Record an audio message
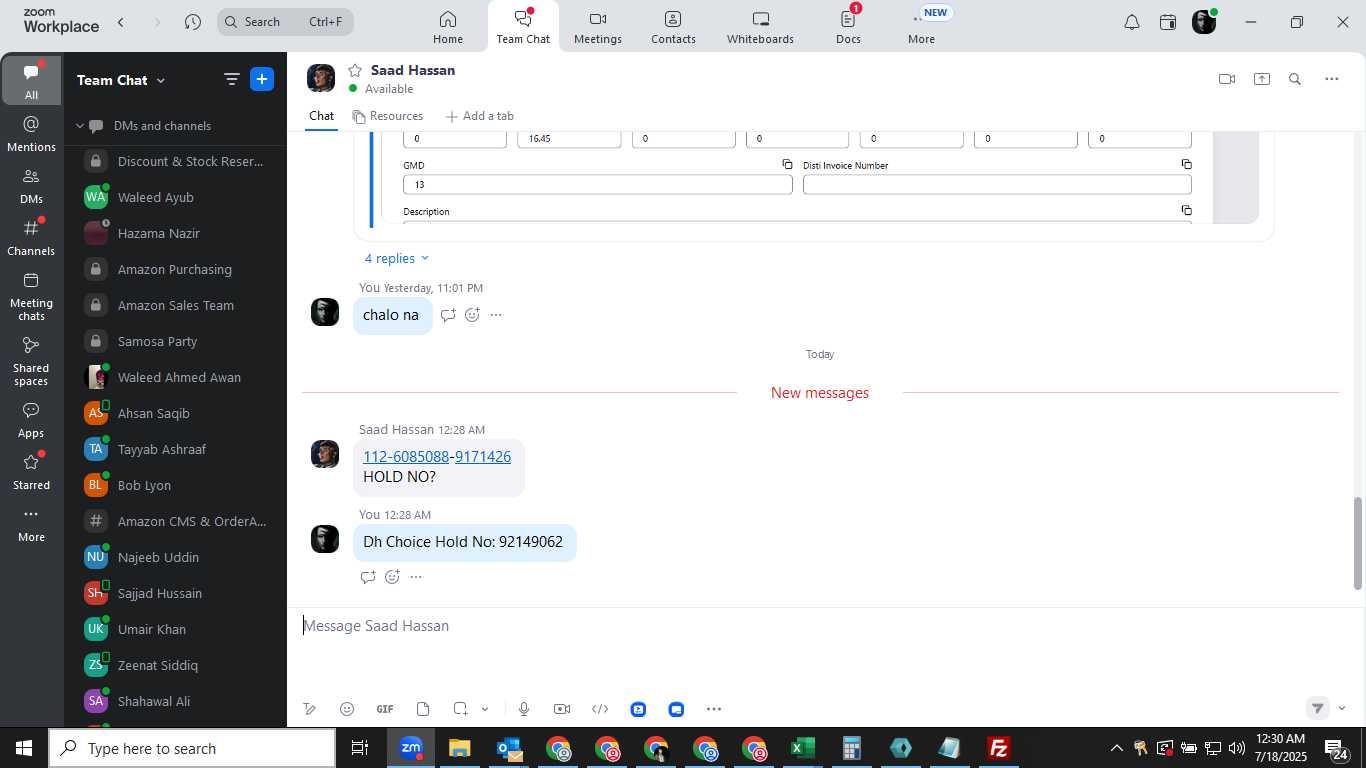This screenshot has height=768, width=1366. [x=524, y=709]
